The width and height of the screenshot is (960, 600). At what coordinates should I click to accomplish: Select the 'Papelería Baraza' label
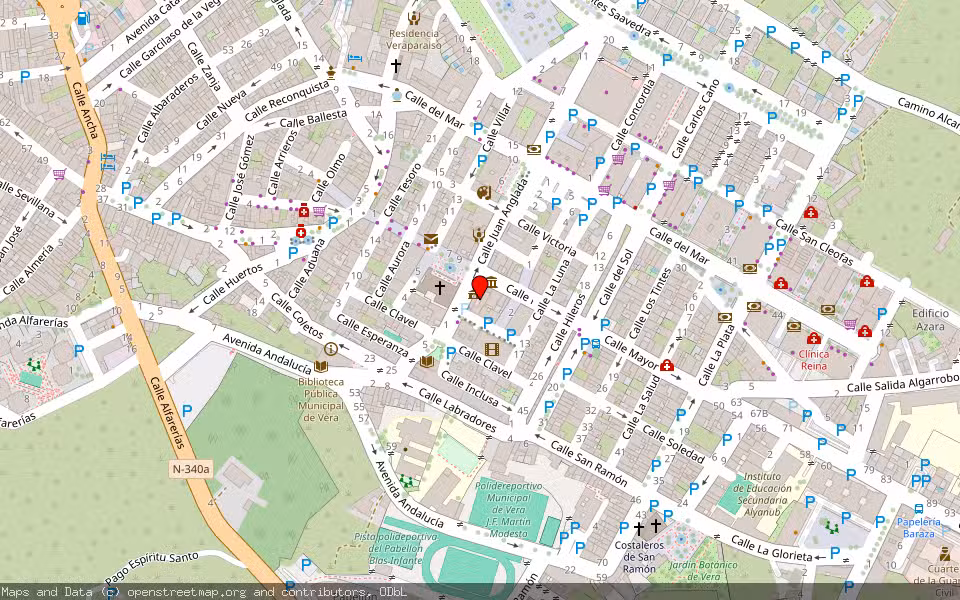pos(918,528)
